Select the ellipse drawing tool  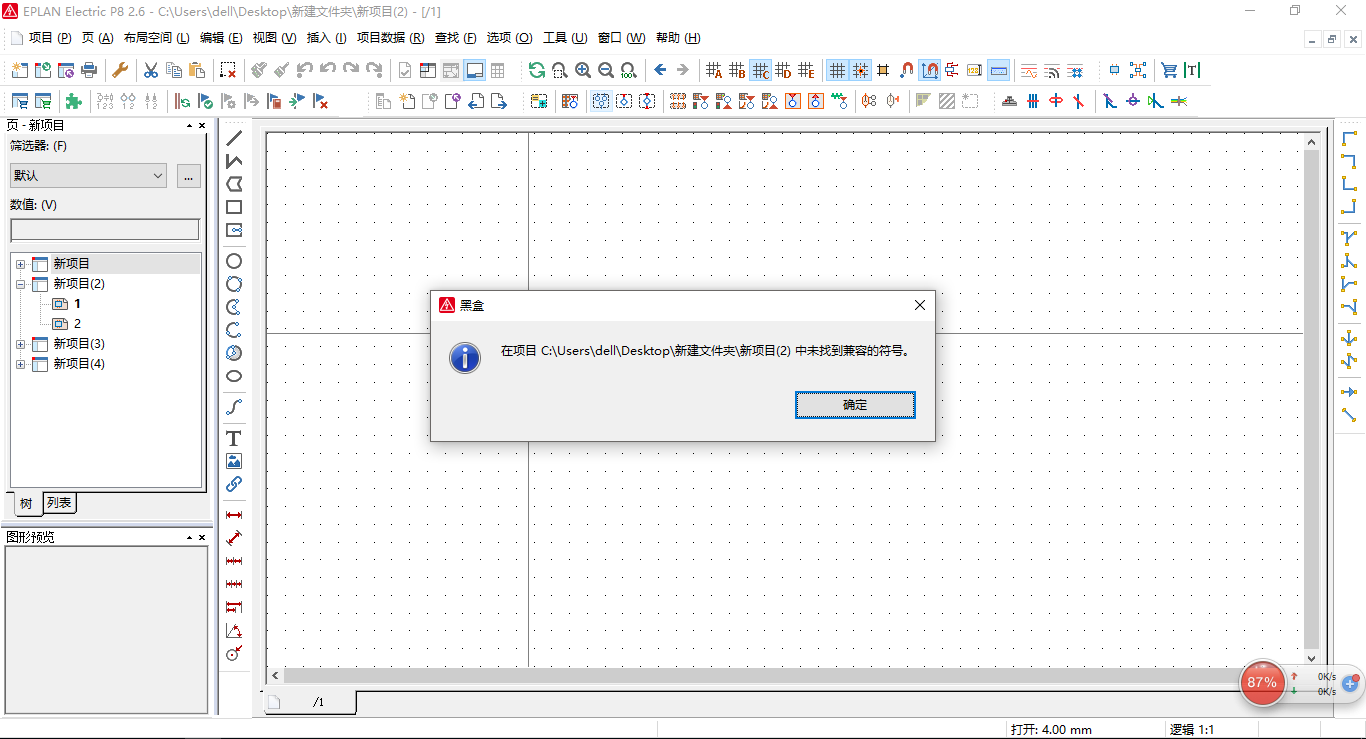pos(234,376)
